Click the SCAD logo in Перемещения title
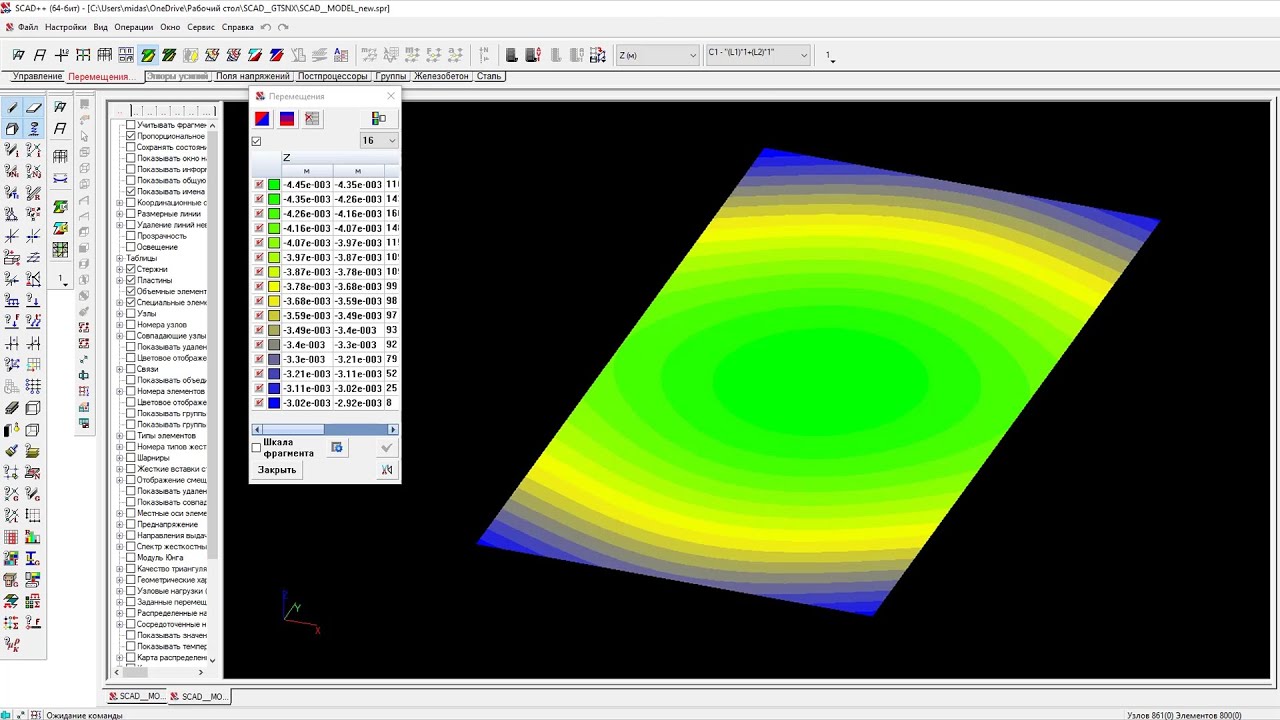The height and width of the screenshot is (720, 1280). coord(260,96)
